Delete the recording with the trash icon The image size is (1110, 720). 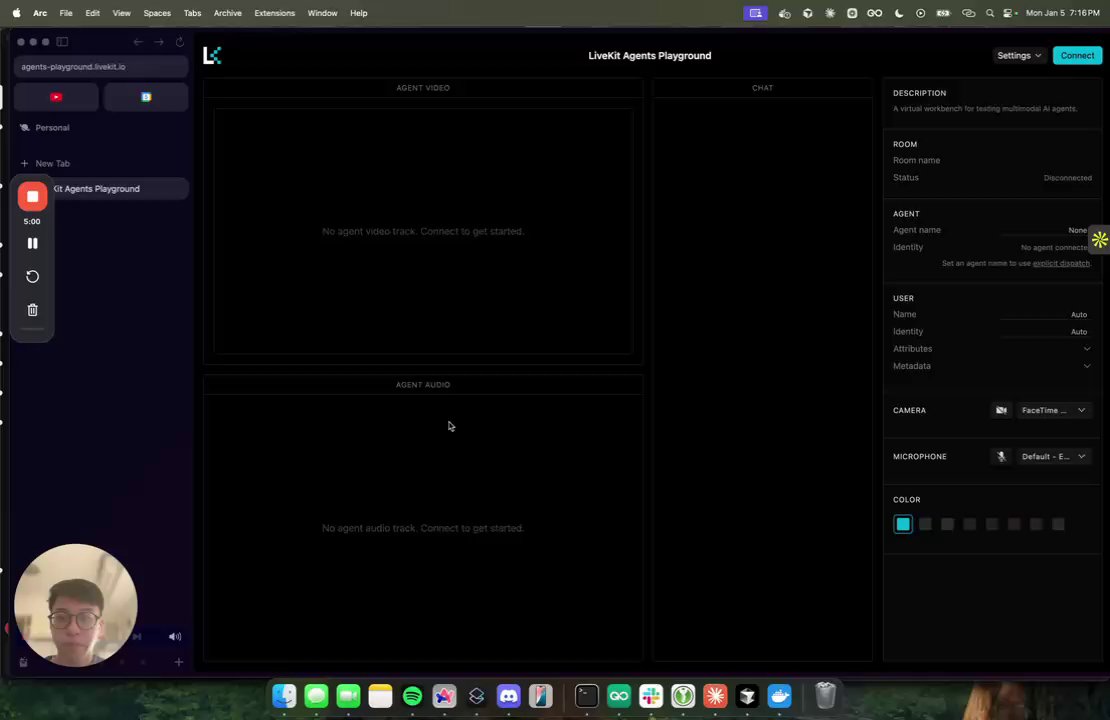(x=33, y=310)
